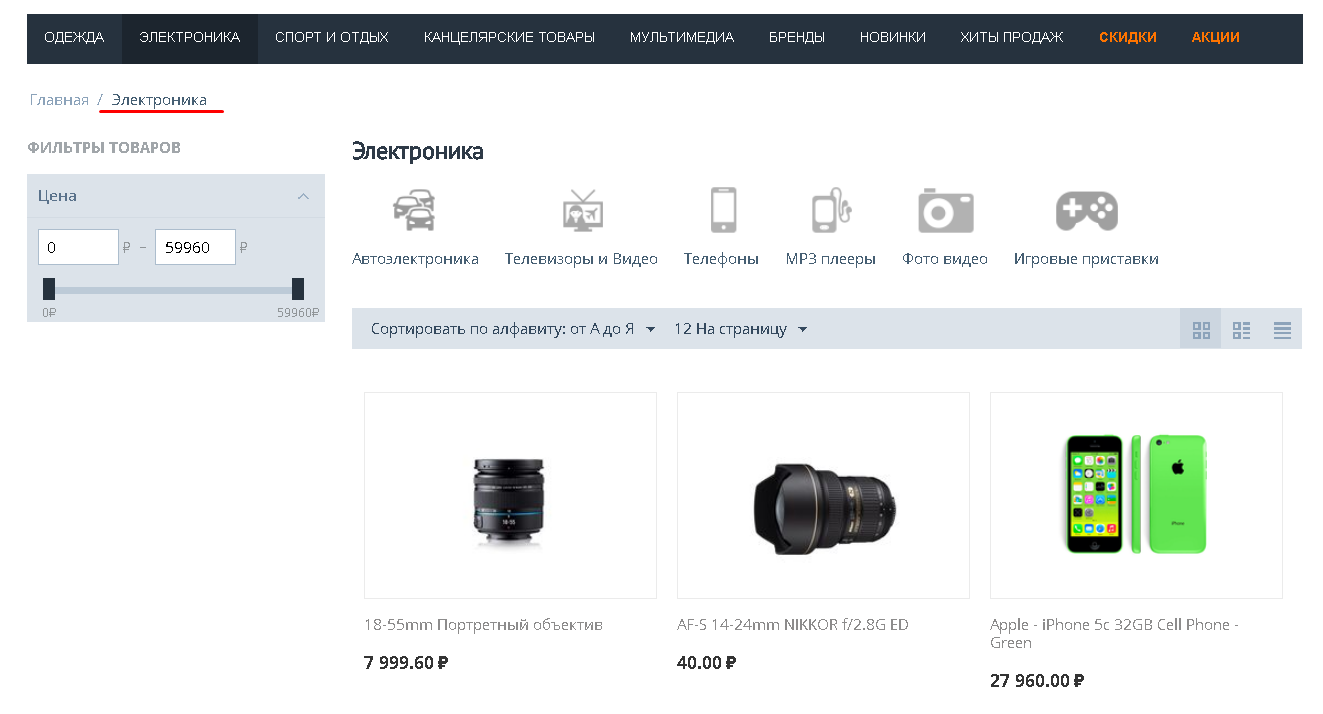Click the Телефоны category label
This screenshot has height=714, width=1323.
point(721,259)
